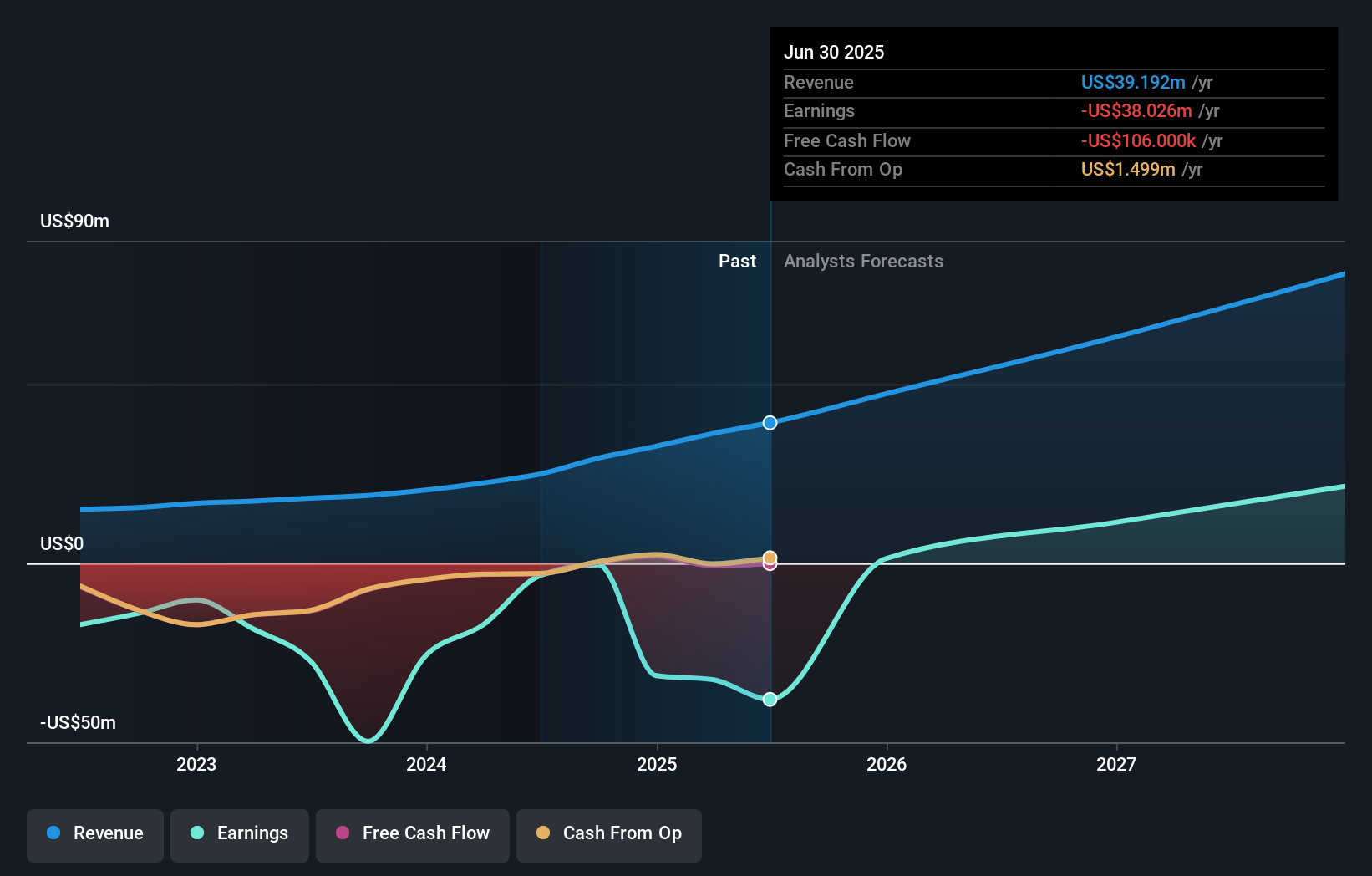Click the blue Revenue legend dot
Screen dimensions: 1372x876
pyautogui.click(x=53, y=833)
